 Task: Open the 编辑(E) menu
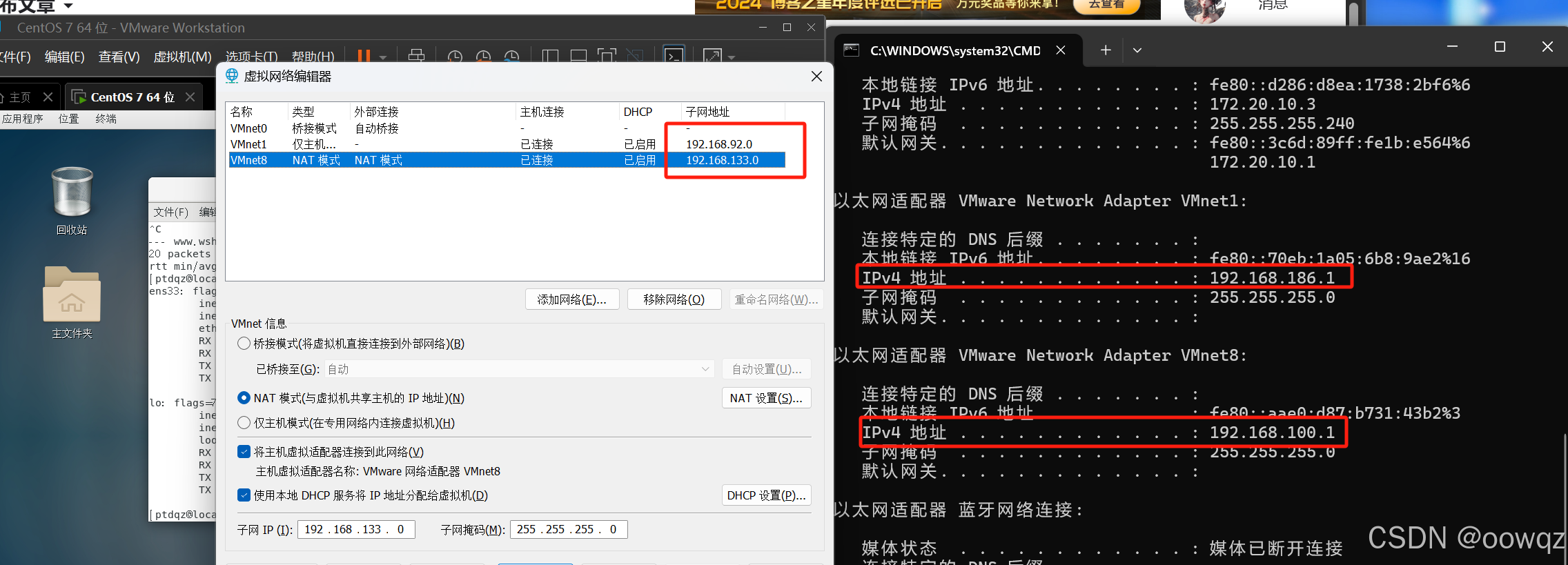(x=65, y=57)
